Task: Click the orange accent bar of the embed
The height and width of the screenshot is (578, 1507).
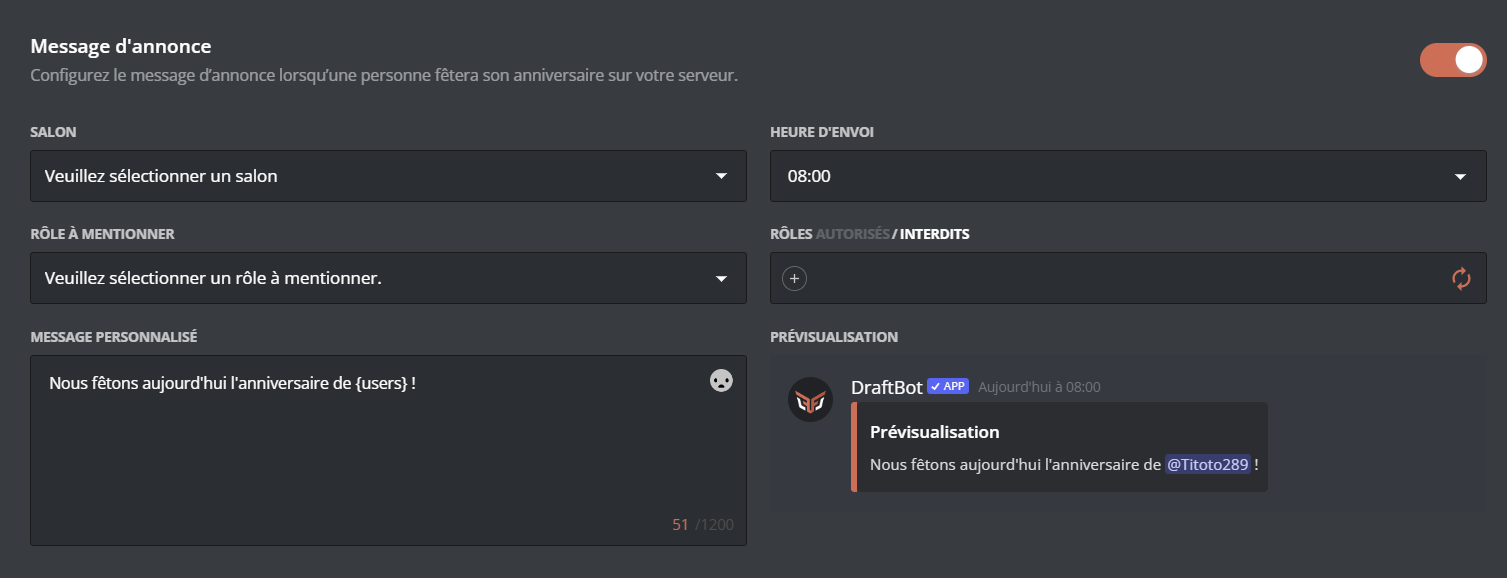Action: pos(854,446)
